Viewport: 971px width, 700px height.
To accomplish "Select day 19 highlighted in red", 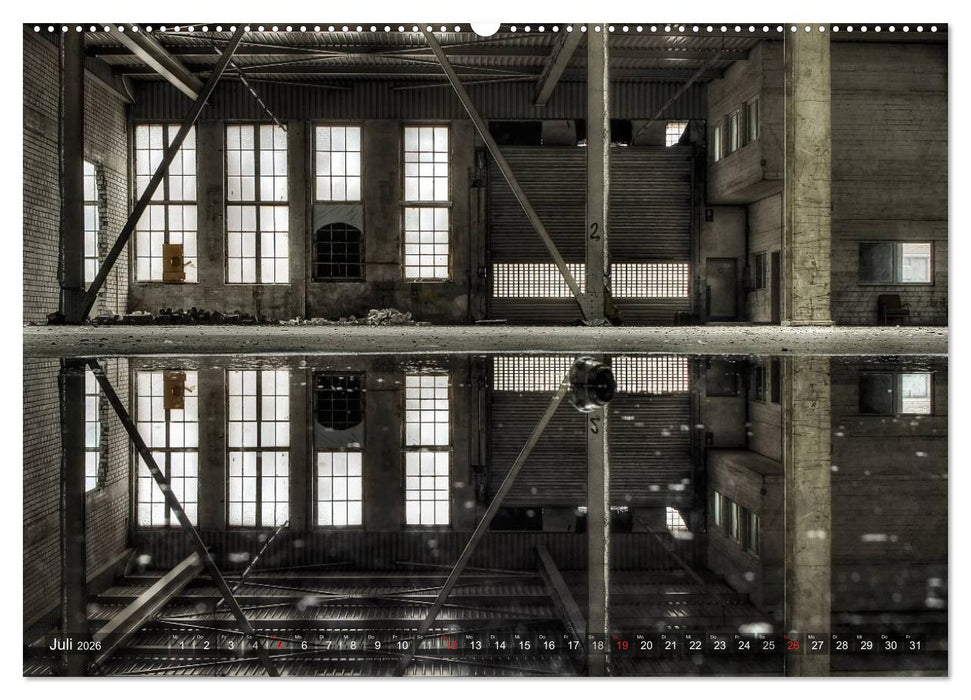I will tap(621, 646).
